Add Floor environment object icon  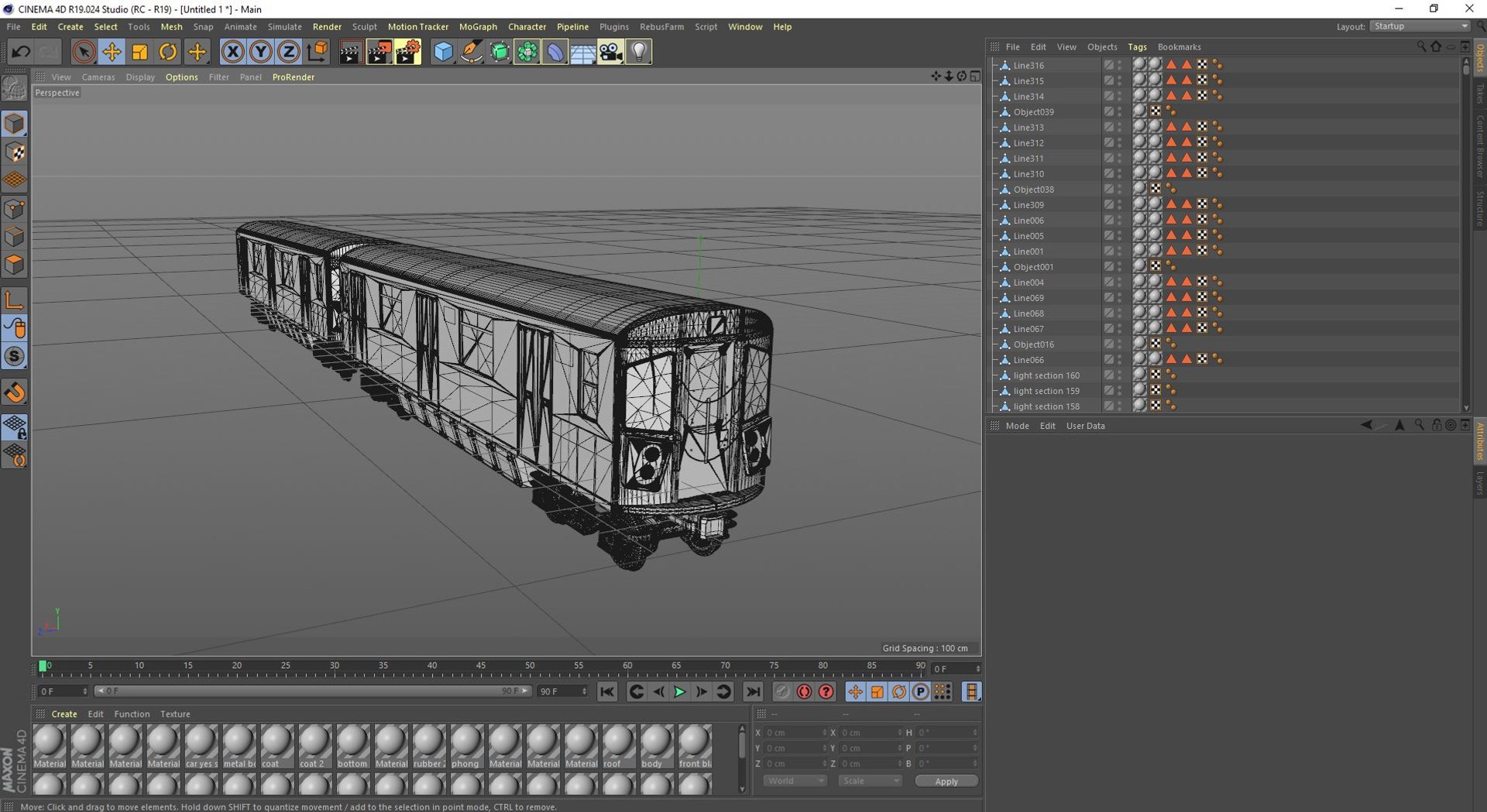(582, 52)
